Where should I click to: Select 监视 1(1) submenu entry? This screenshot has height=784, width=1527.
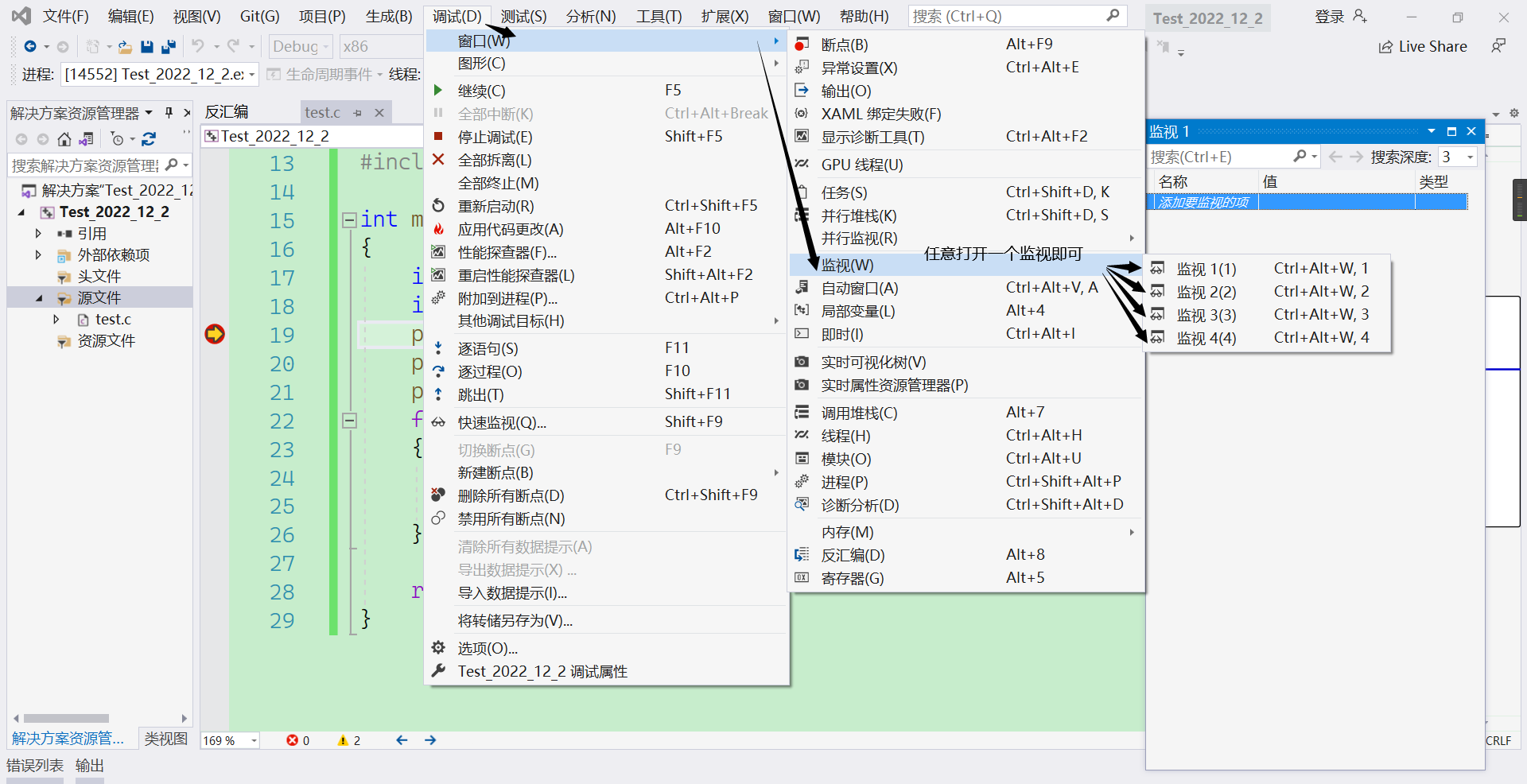[x=1269, y=269]
